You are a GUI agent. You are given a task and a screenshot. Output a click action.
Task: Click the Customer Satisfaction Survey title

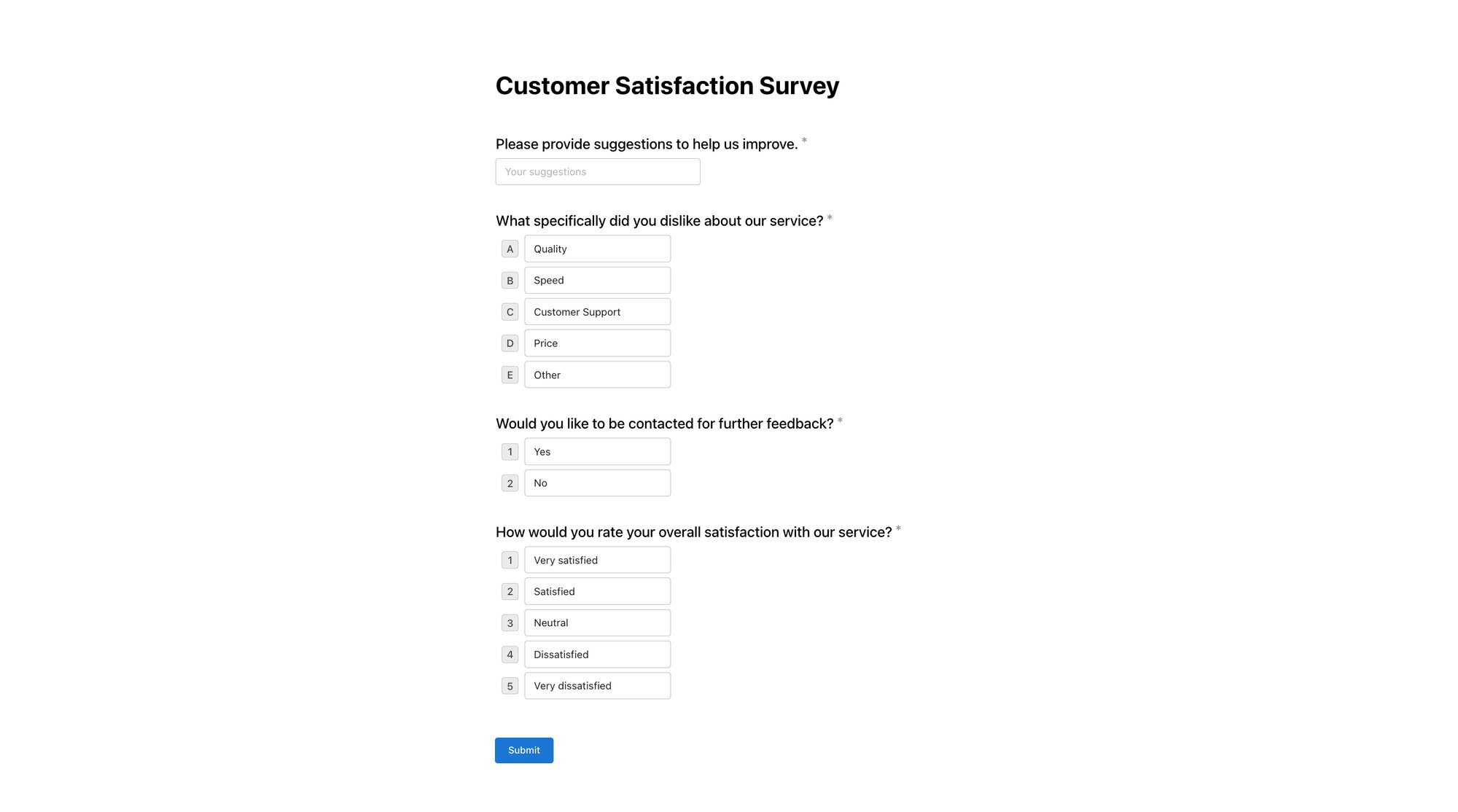pos(667,85)
